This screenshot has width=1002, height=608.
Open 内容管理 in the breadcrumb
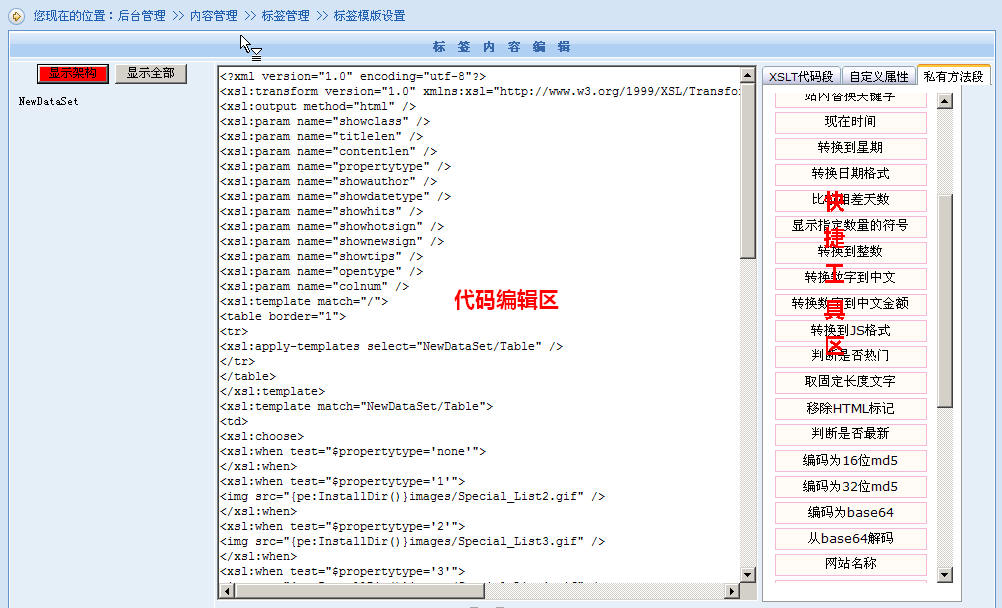(x=213, y=16)
